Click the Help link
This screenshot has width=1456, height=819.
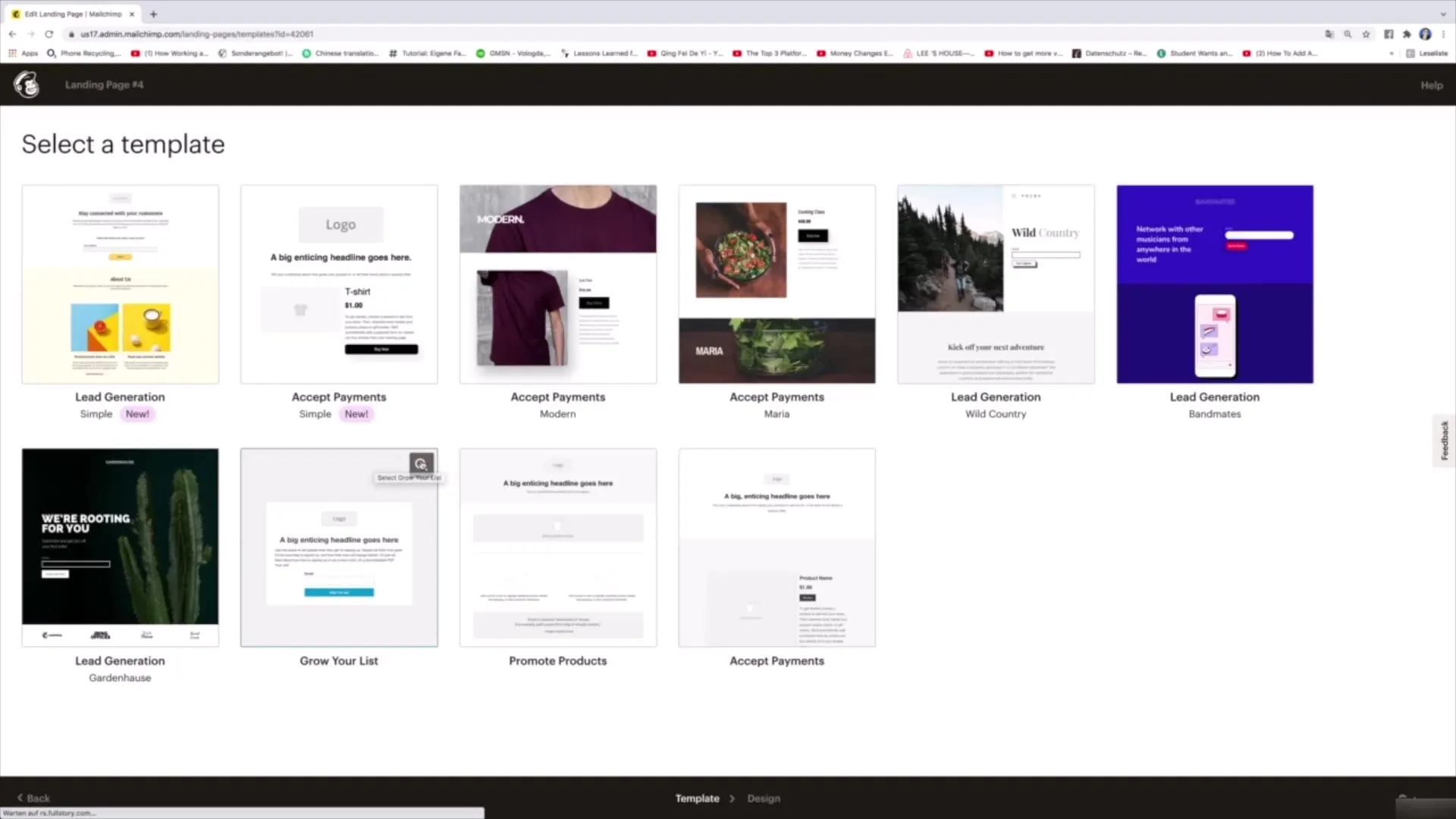(x=1432, y=85)
